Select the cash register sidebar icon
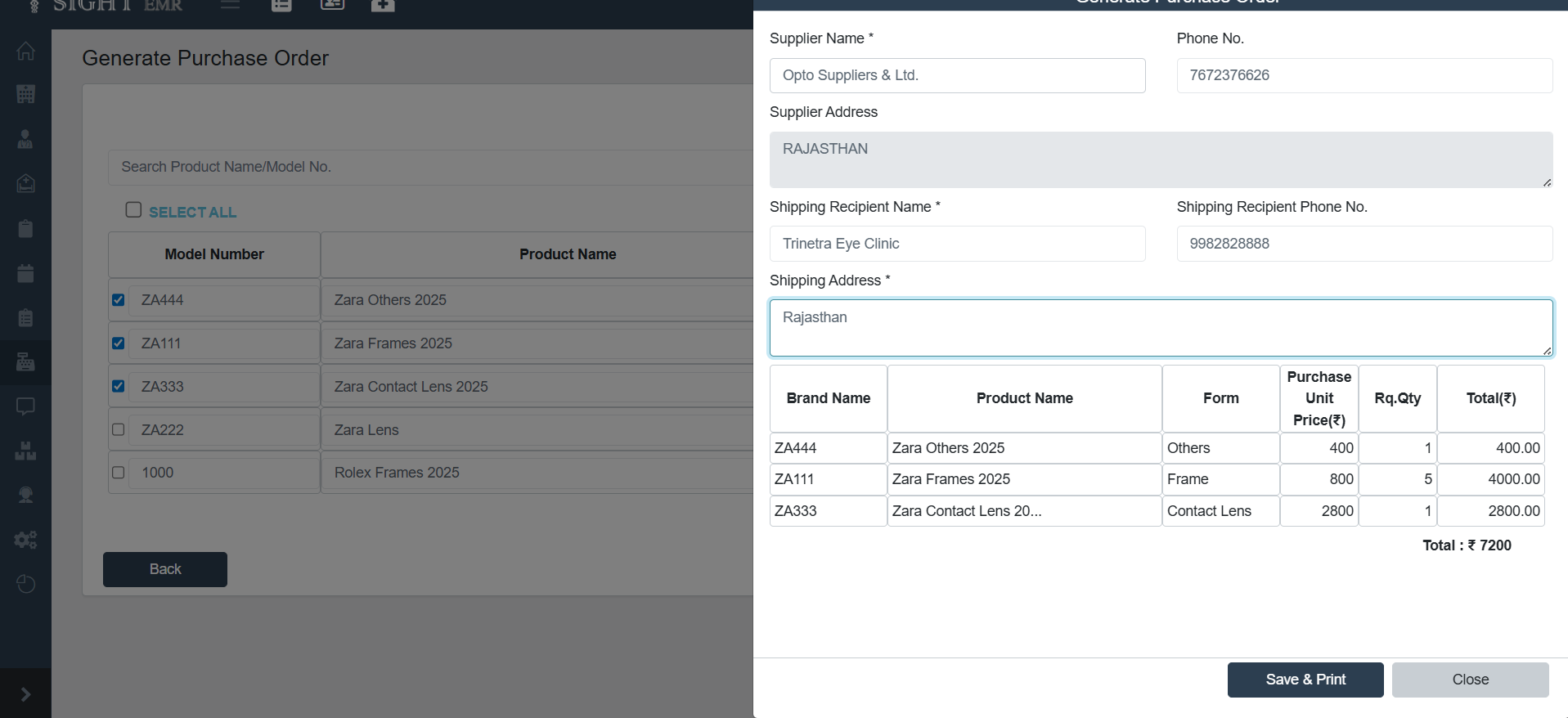This screenshot has width=1568, height=718. click(25, 361)
